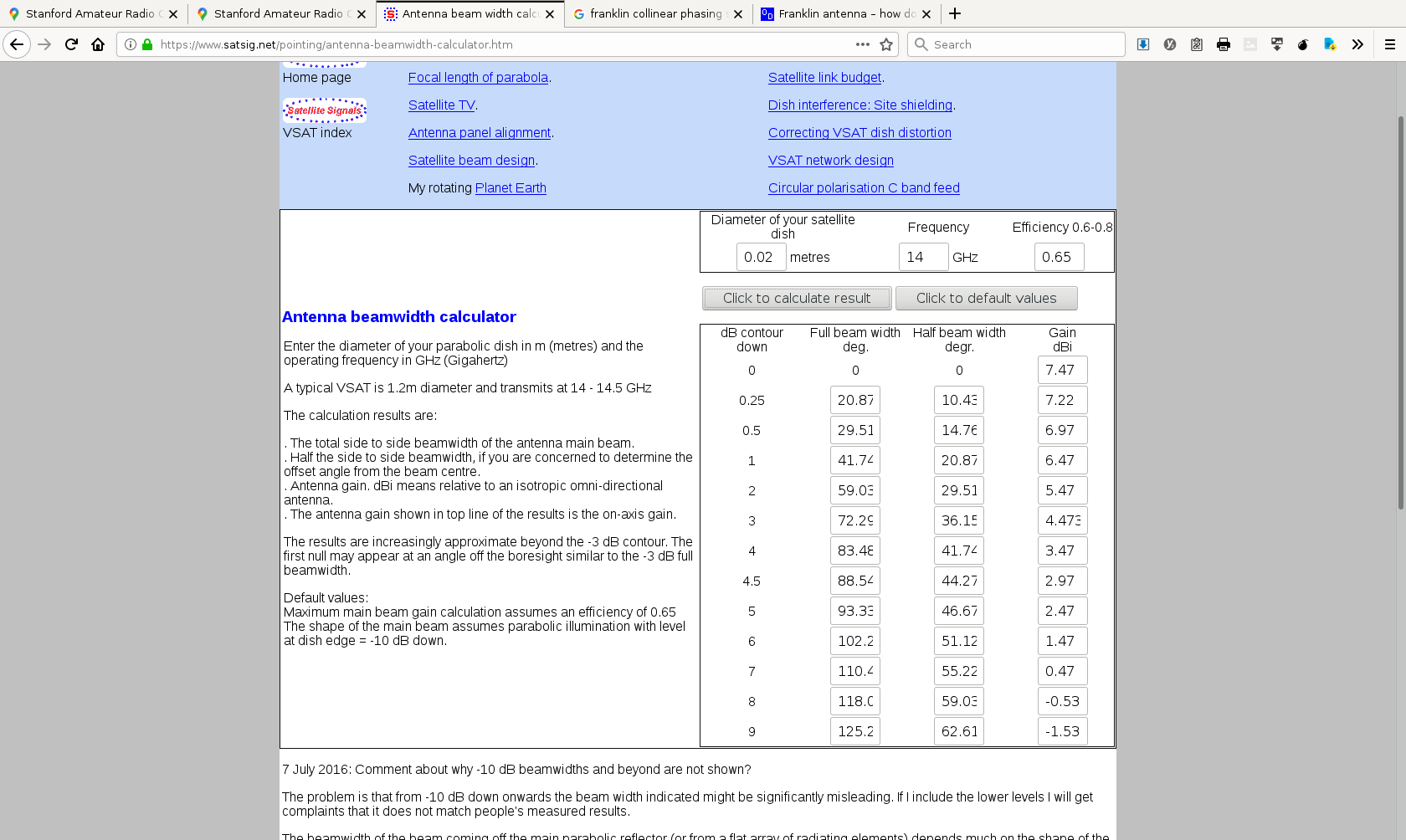Click the Frequency GHz input field
The image size is (1406, 840).
pyautogui.click(x=924, y=257)
